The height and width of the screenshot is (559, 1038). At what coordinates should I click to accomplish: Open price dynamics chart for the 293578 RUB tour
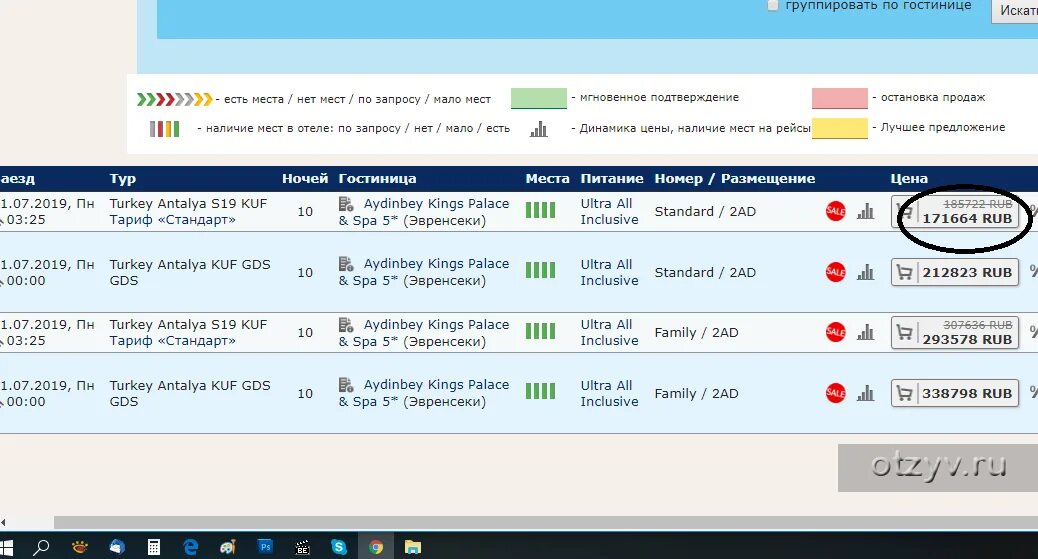pos(865,332)
